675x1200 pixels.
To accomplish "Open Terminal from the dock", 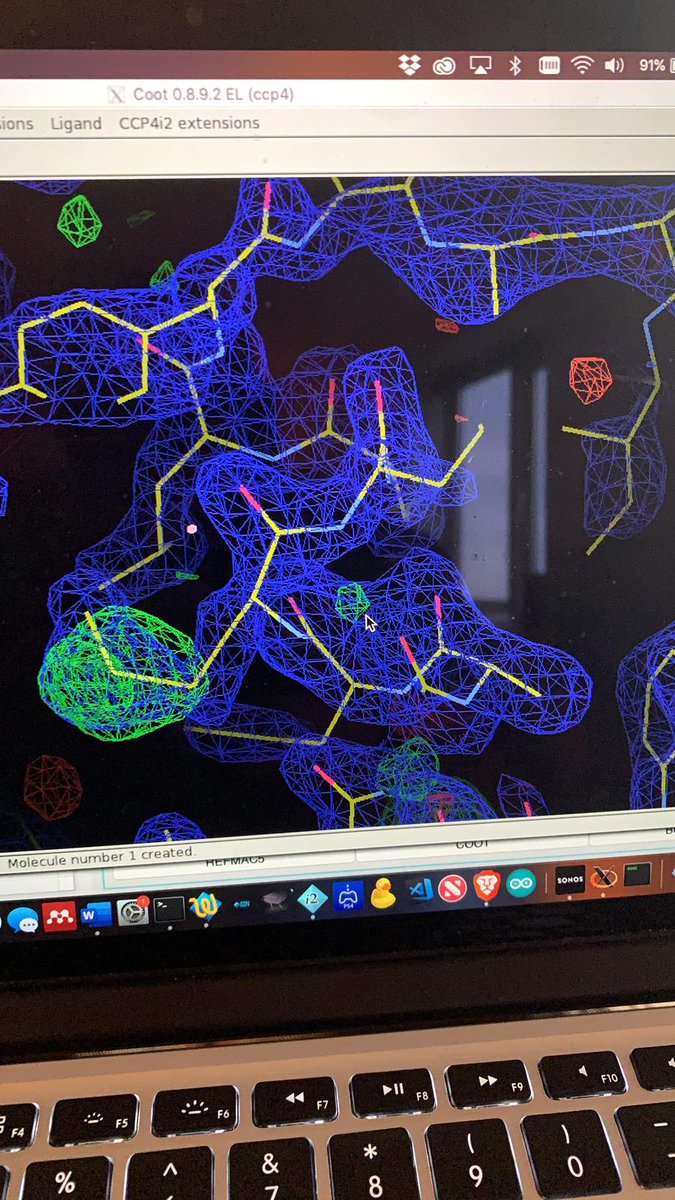I will point(169,908).
